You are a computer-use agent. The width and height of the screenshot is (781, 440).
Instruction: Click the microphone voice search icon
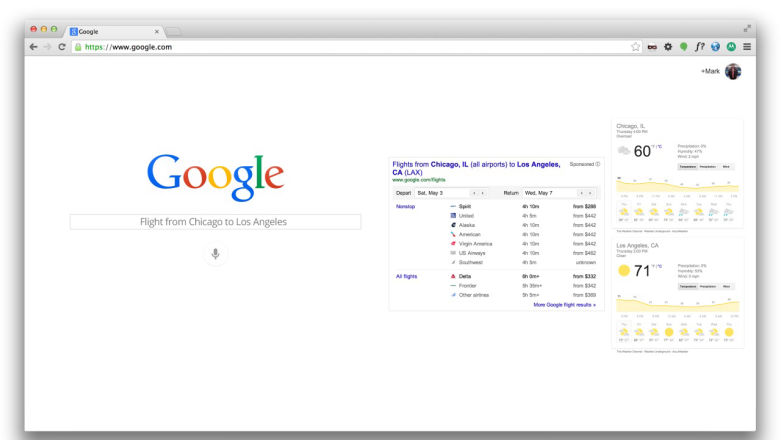[x=215, y=254]
